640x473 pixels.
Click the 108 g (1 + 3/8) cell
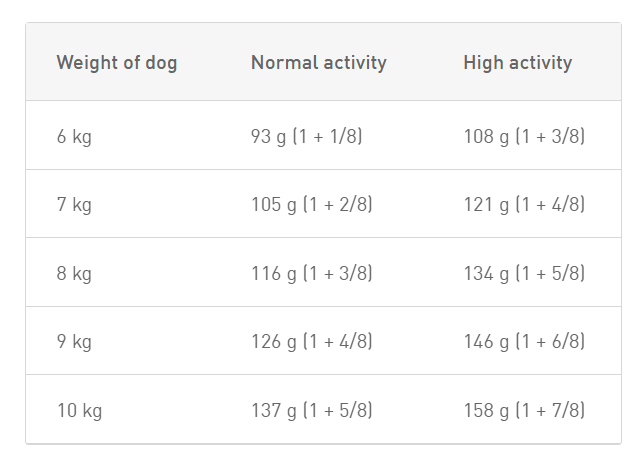click(x=524, y=136)
